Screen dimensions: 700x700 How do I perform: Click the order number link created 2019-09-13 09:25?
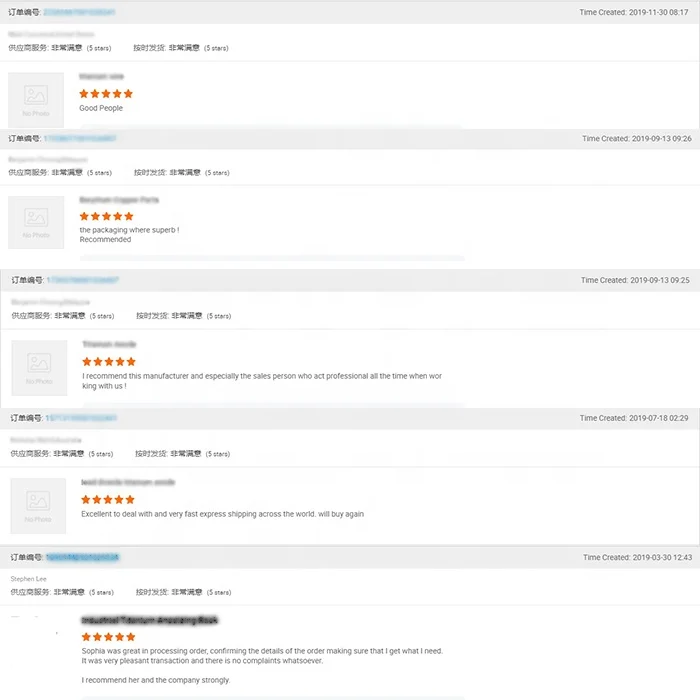coord(83,280)
